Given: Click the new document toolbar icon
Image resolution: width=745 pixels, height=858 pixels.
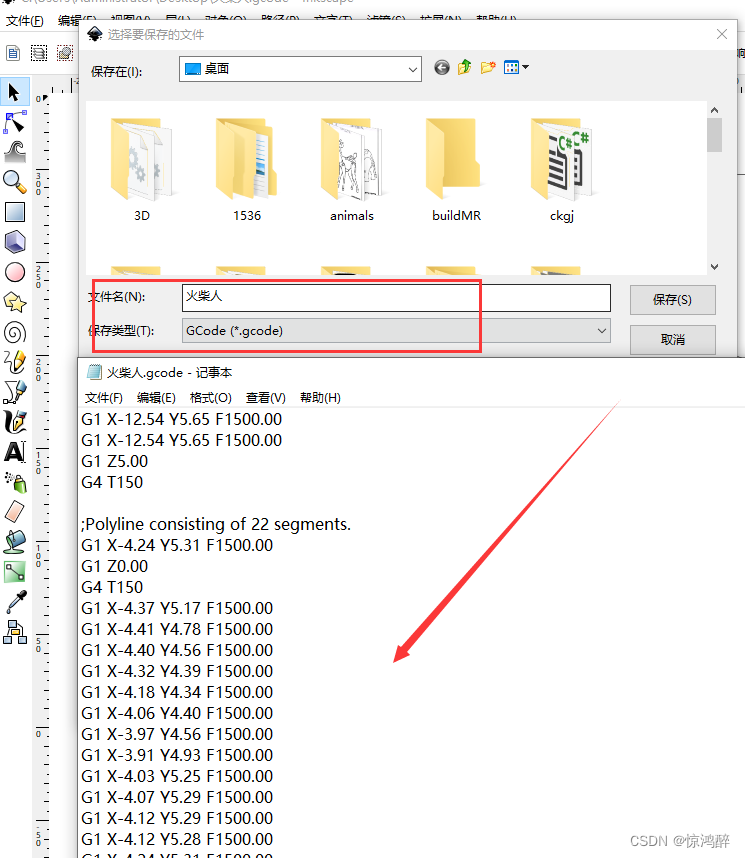Looking at the screenshot, I should (13, 53).
